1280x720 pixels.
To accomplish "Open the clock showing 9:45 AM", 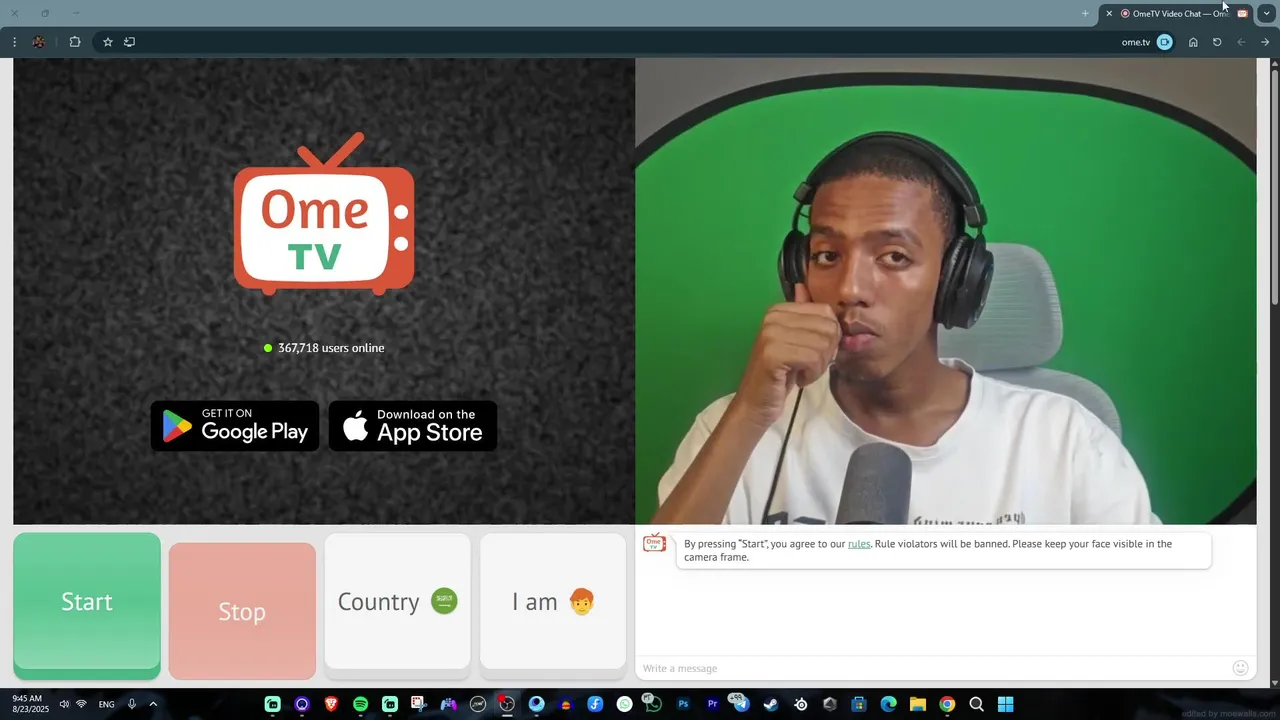I will pos(29,703).
